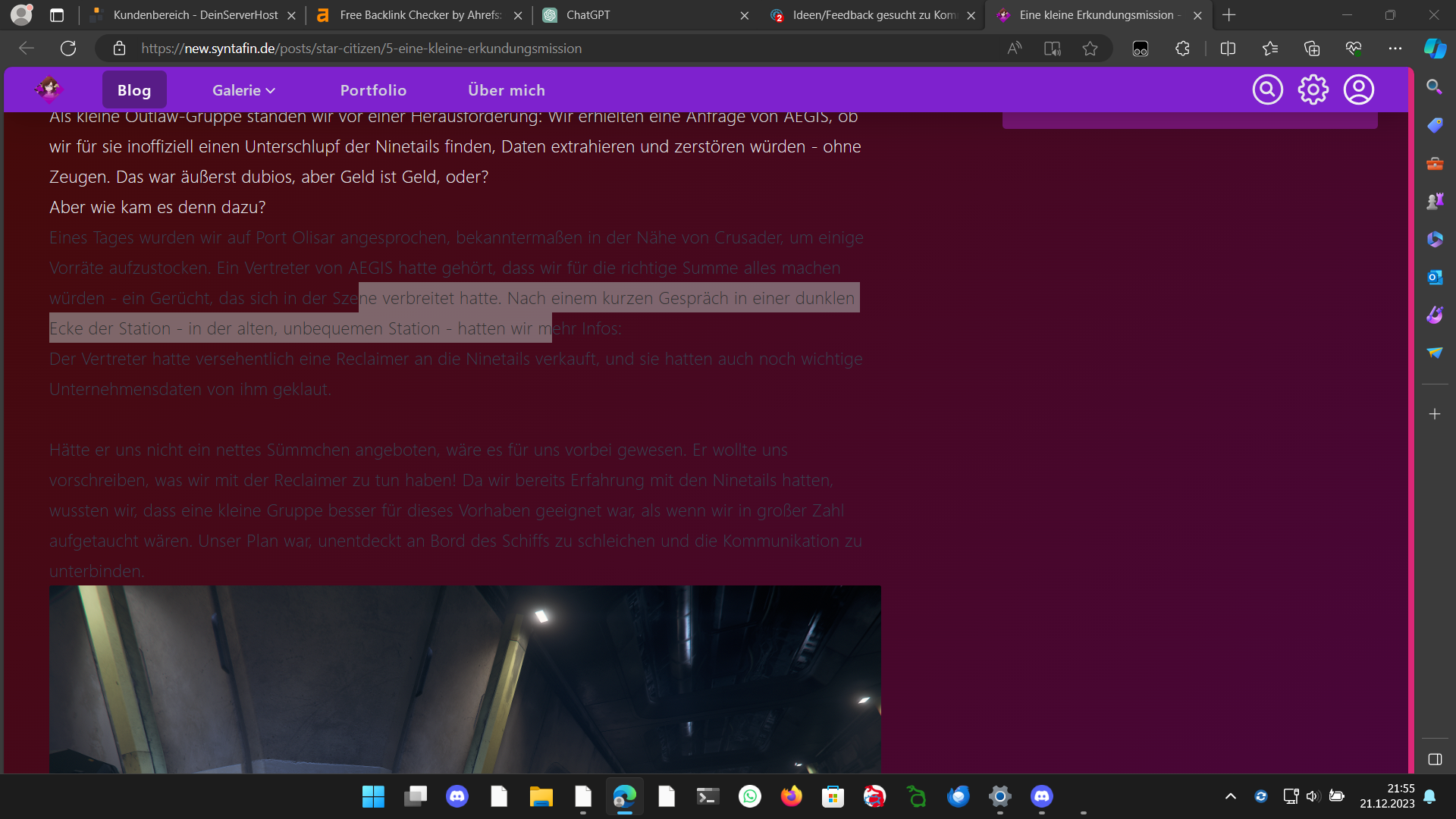
Task: Click the user account profile icon
Action: pyautogui.click(x=1358, y=89)
